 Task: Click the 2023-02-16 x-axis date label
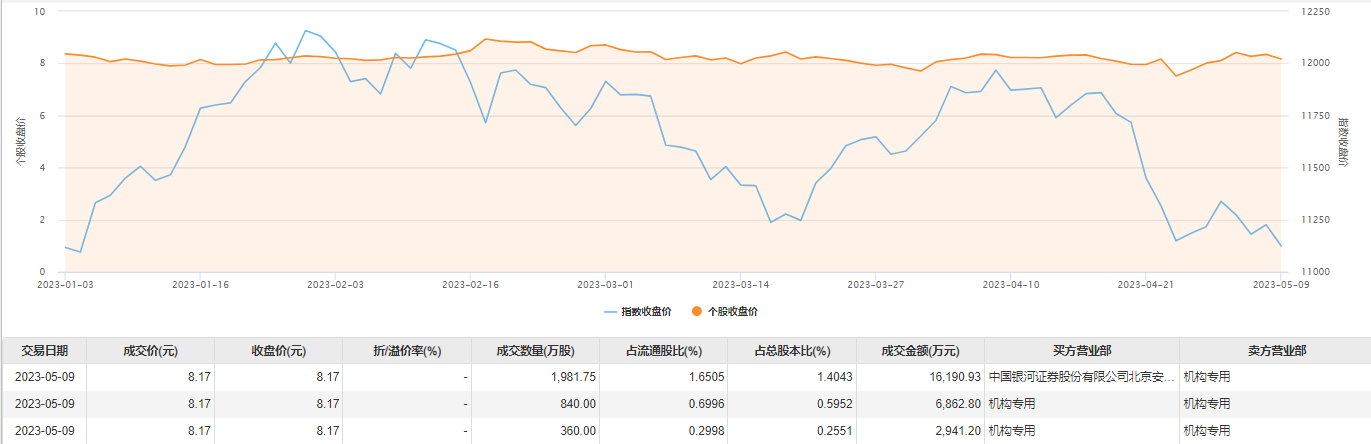[x=471, y=284]
